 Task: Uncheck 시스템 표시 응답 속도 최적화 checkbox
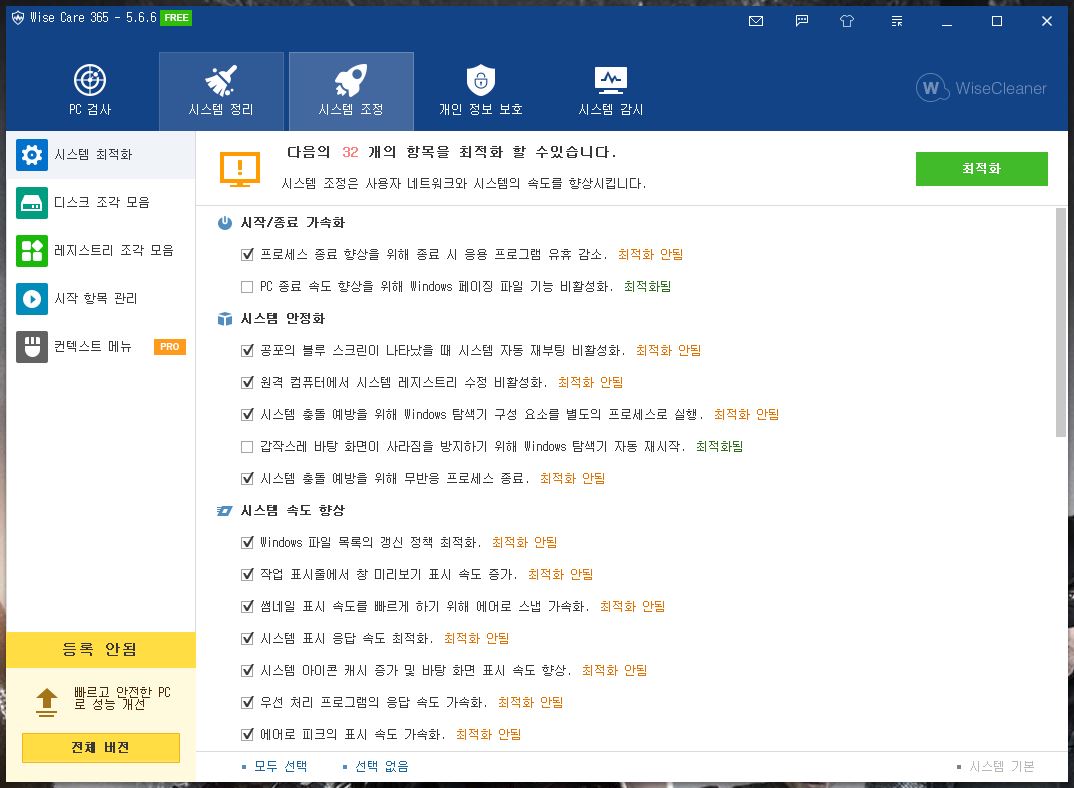[x=247, y=639]
